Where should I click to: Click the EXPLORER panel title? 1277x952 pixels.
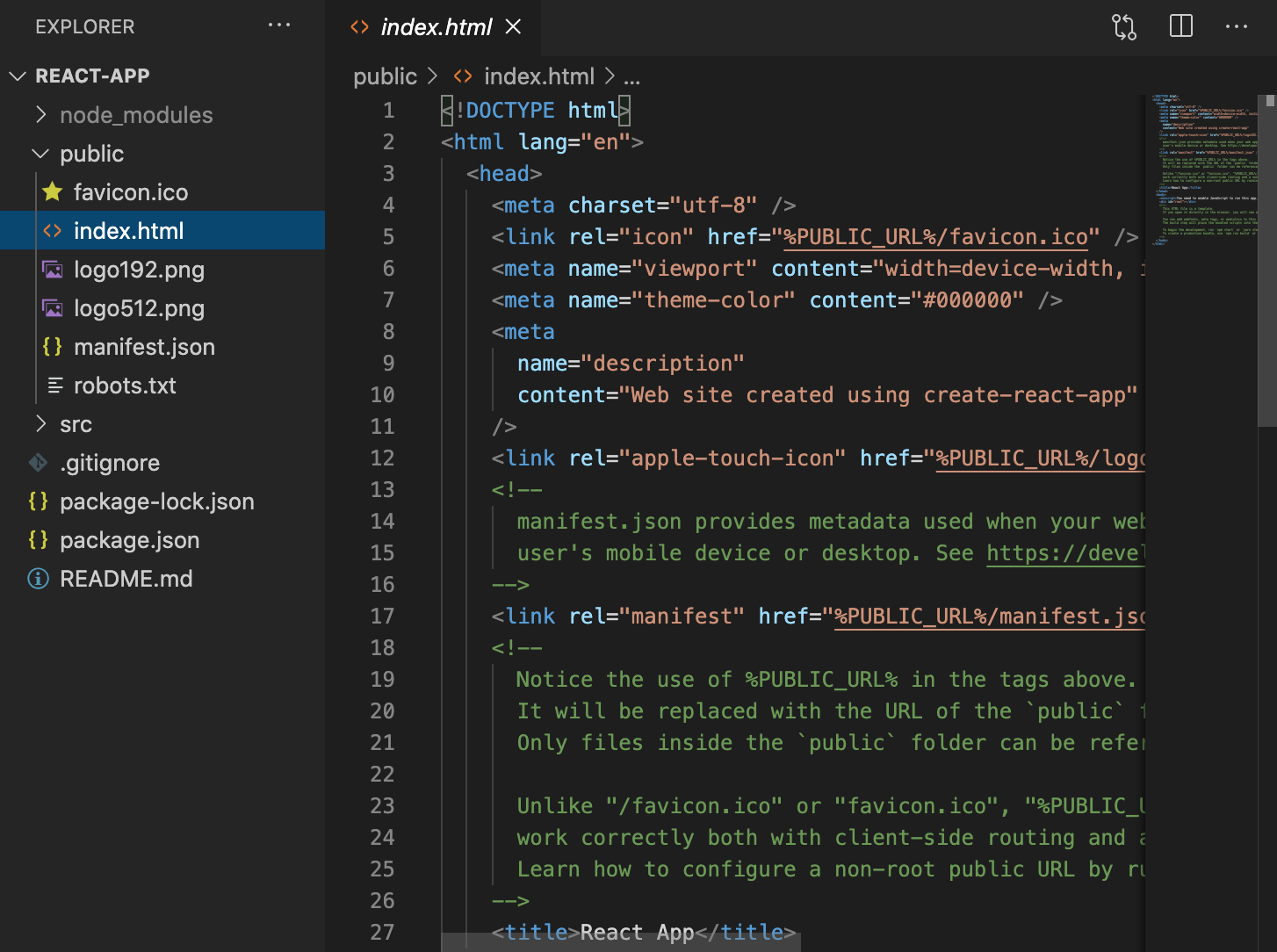(x=85, y=27)
